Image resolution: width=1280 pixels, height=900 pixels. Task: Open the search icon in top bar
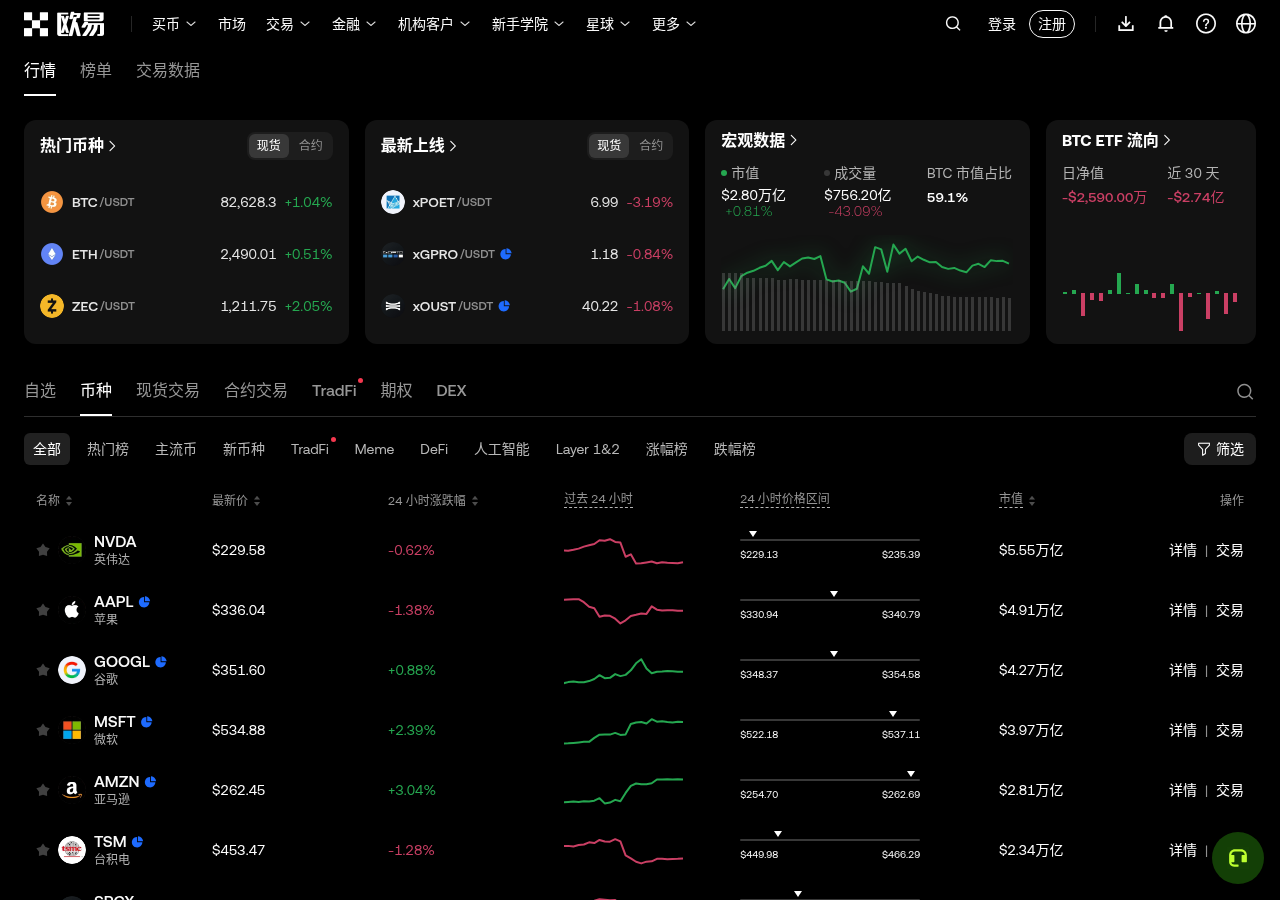[953, 24]
